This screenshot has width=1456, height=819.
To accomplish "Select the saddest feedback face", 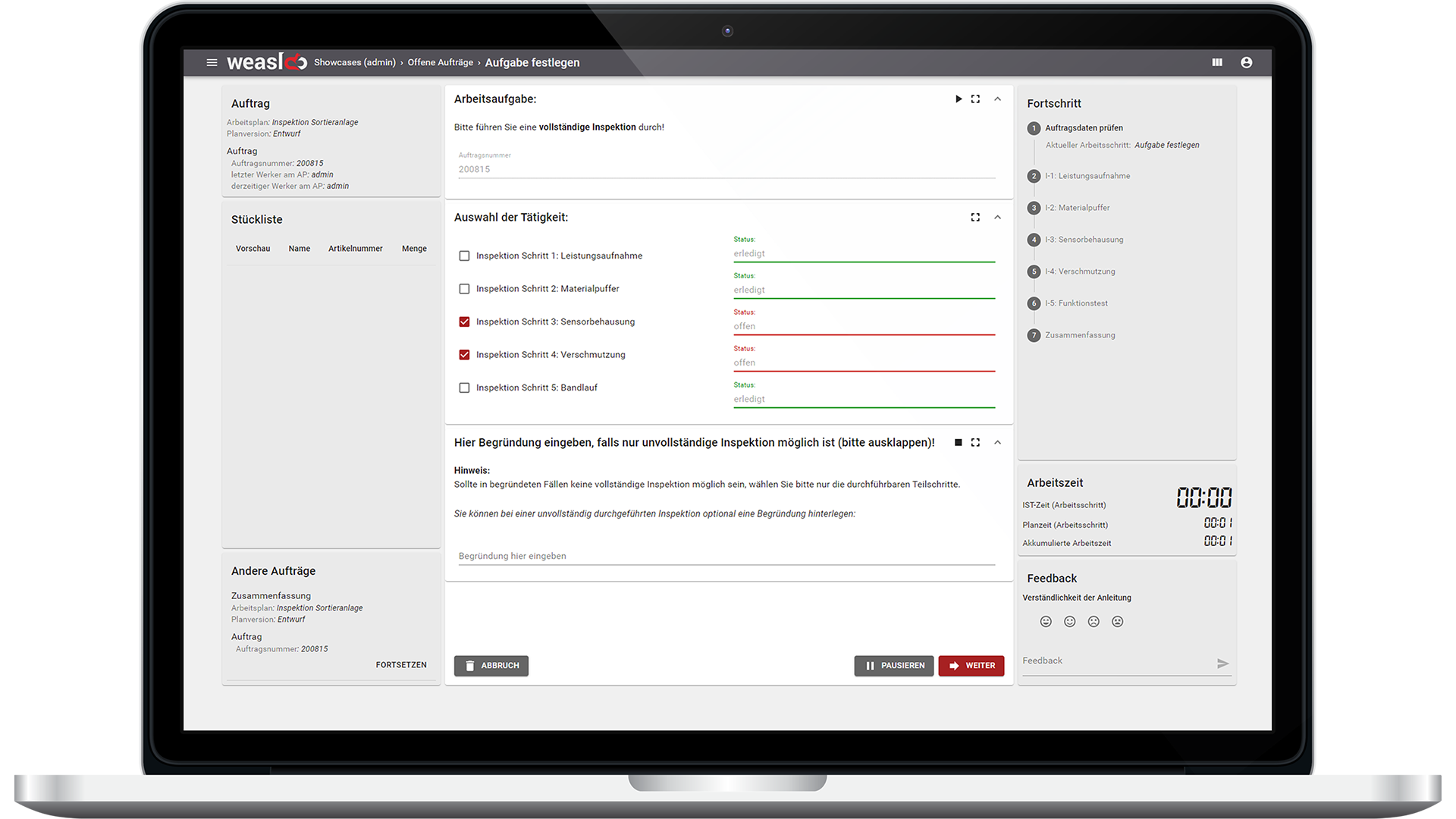I will 1117,622.
